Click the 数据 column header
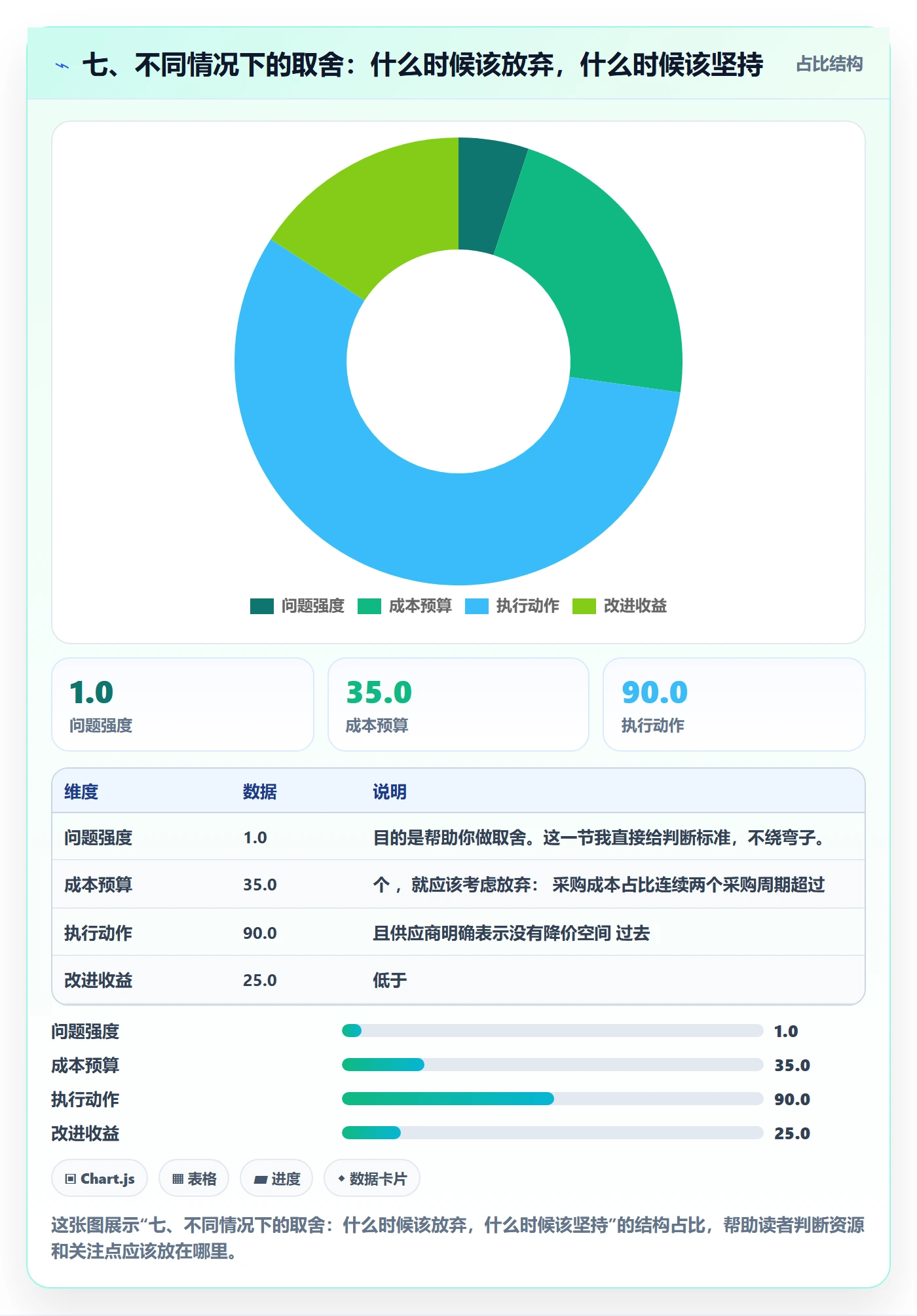This screenshot has height=1316, width=917. pyautogui.click(x=260, y=792)
